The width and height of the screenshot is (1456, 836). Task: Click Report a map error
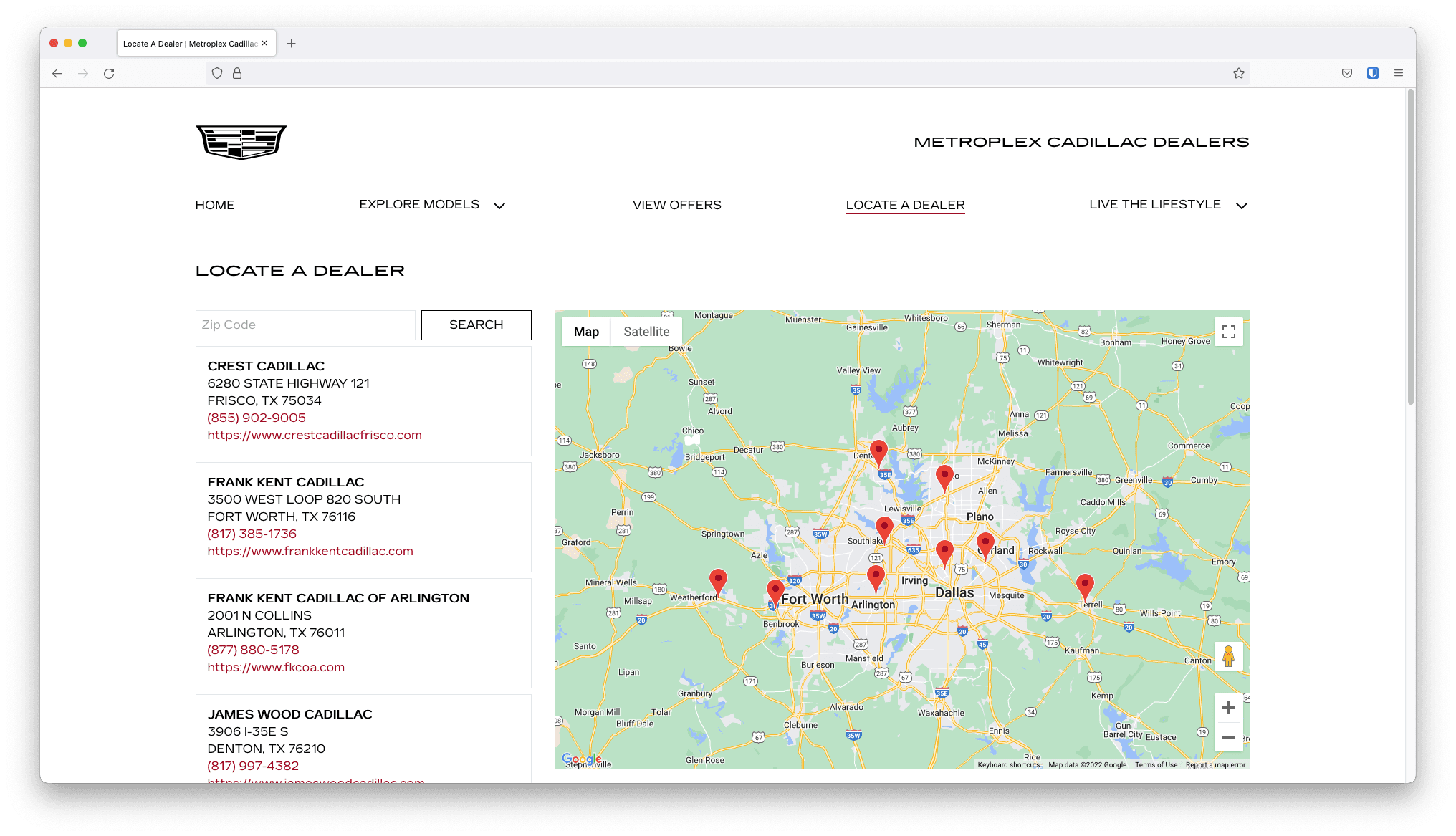coord(1215,764)
